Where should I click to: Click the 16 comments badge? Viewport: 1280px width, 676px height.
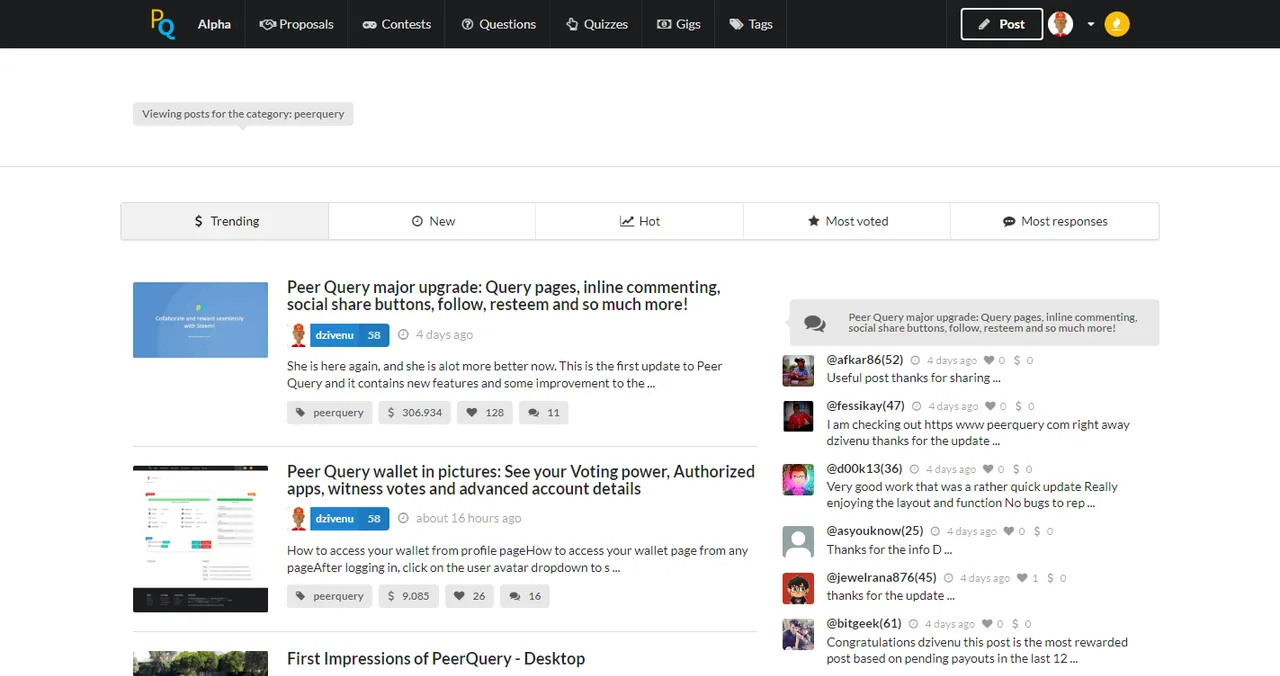coord(524,596)
